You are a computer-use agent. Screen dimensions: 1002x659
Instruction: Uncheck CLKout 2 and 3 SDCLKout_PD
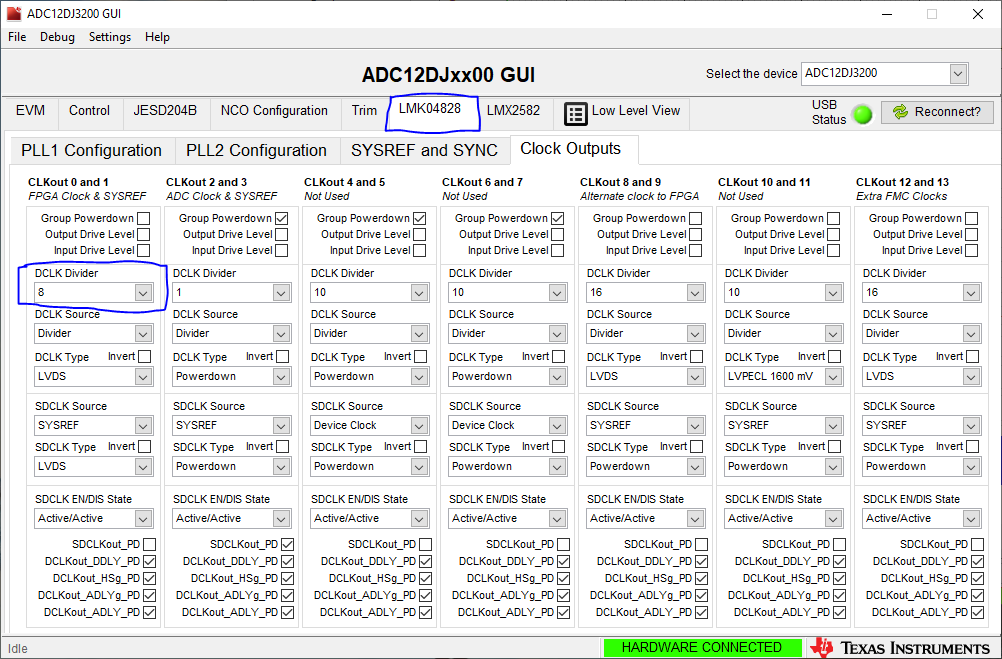click(288, 545)
